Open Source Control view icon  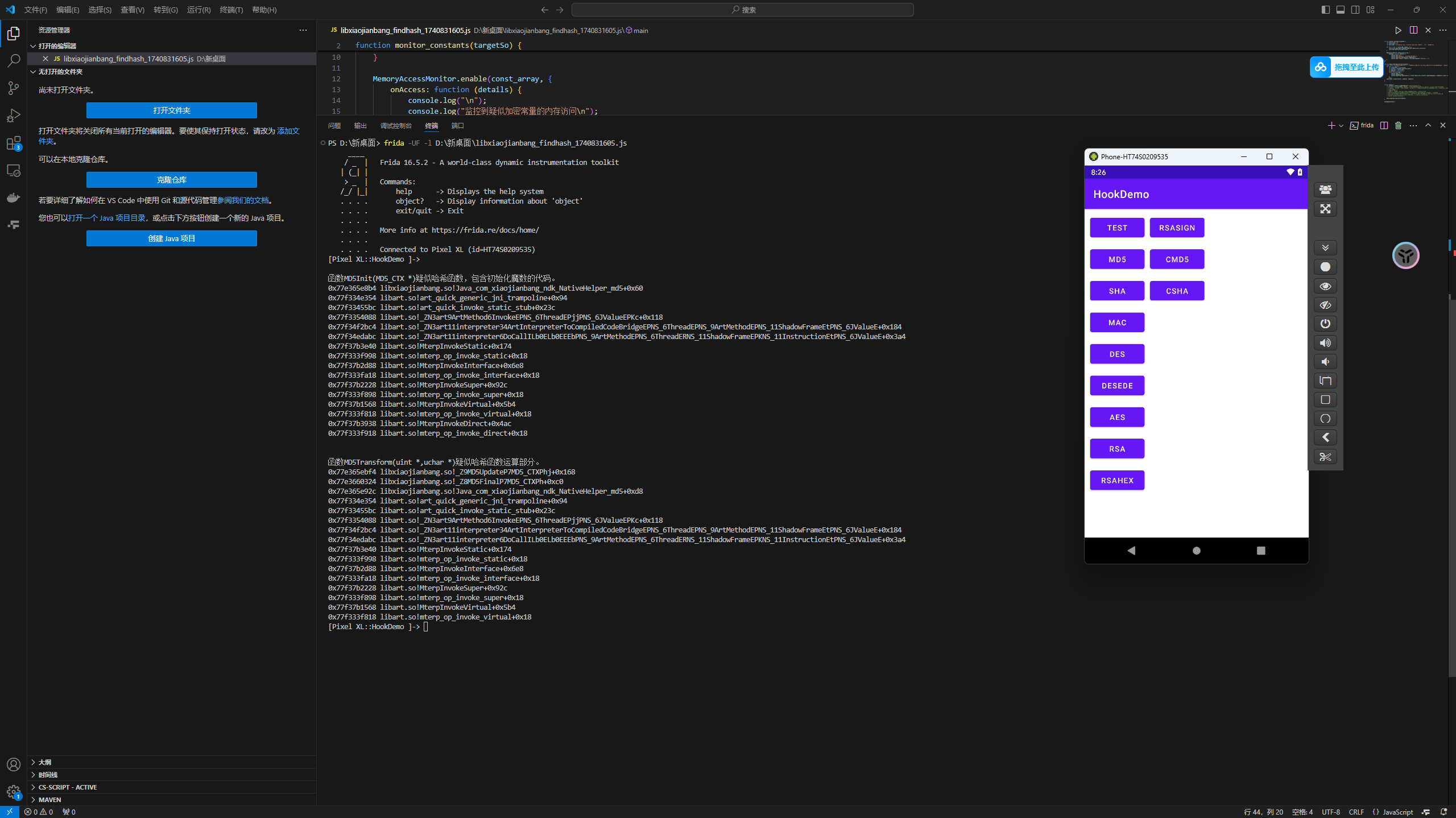[14, 88]
